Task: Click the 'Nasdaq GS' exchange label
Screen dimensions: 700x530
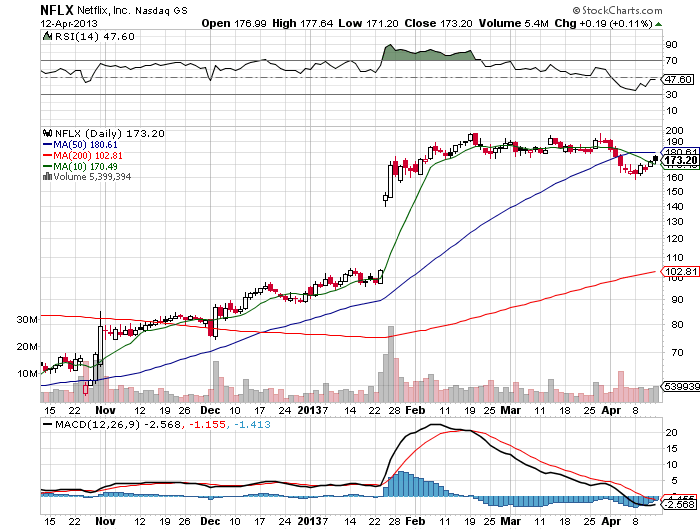Action: (162, 10)
